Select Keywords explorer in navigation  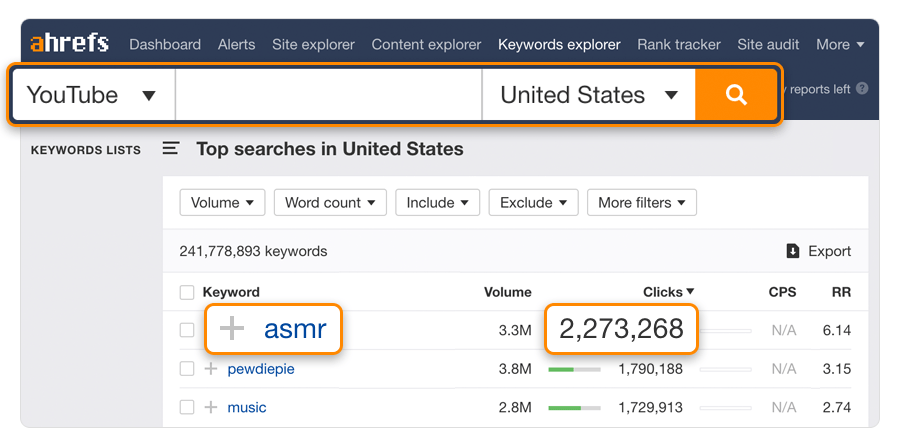point(559,44)
